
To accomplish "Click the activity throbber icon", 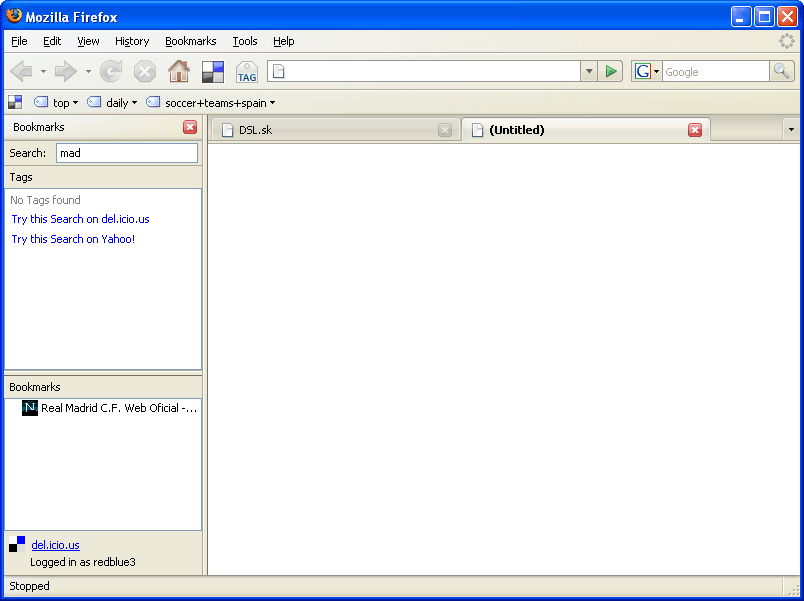I will 787,41.
